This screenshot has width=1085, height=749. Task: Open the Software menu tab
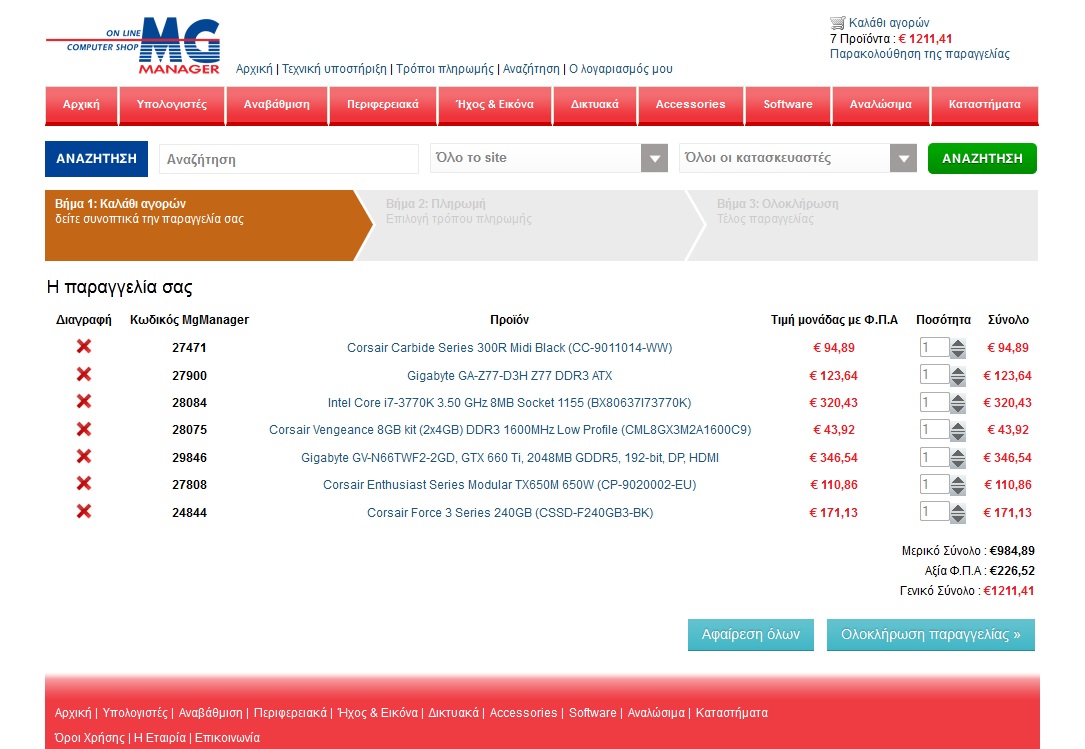pyautogui.click(x=787, y=105)
